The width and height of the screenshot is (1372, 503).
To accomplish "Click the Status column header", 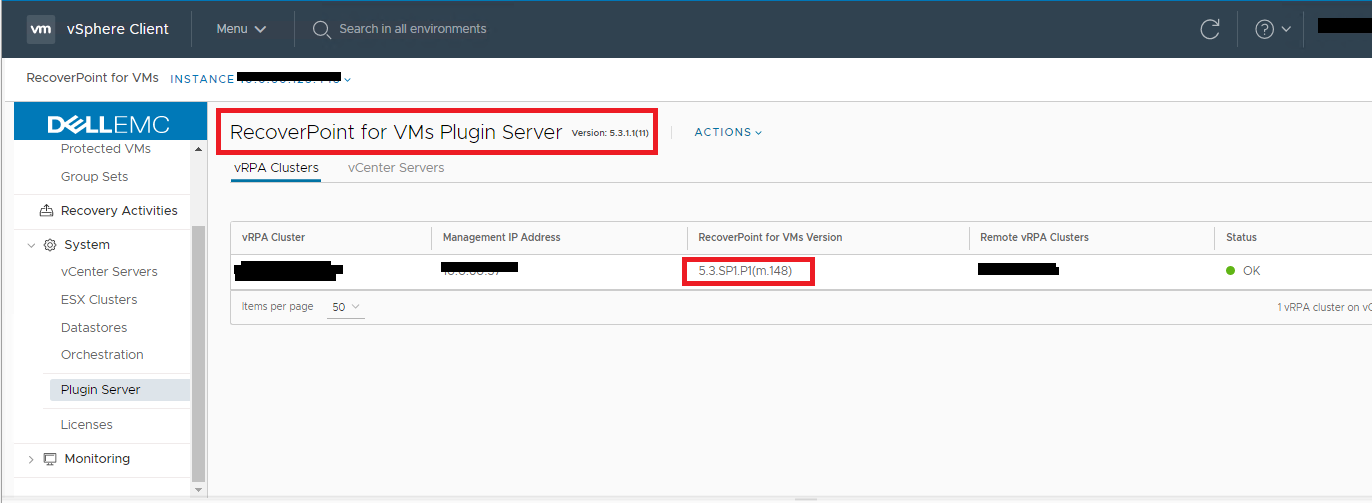I will pos(1241,238).
